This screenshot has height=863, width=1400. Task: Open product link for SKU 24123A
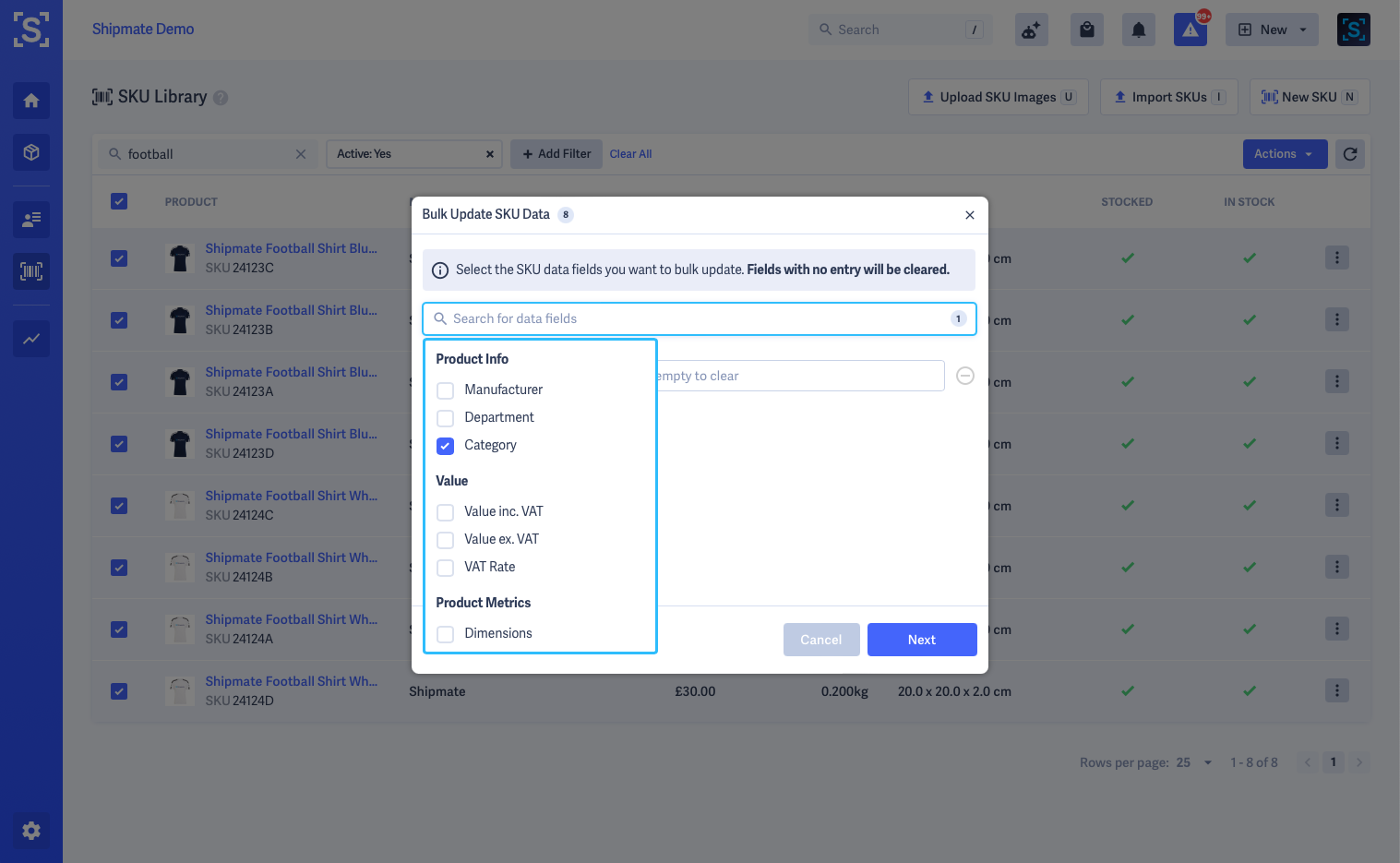[292, 372]
